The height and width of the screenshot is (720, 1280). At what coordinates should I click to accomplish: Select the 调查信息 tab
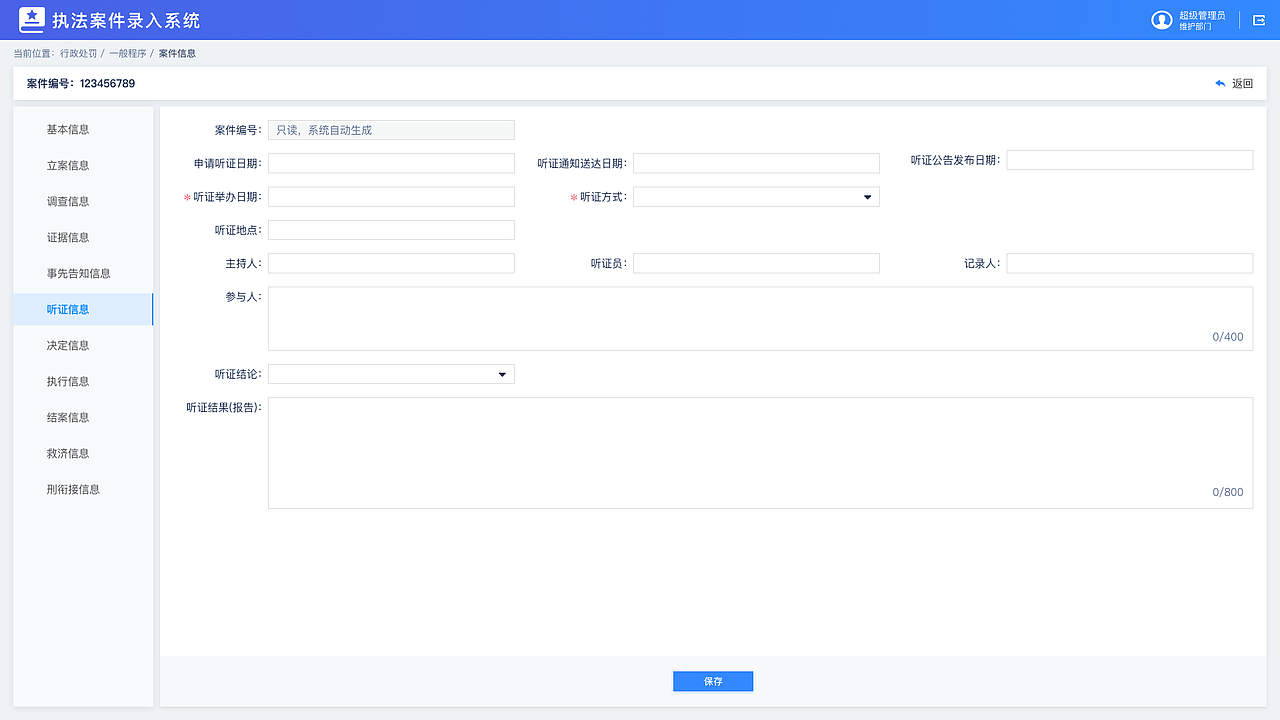(83, 201)
